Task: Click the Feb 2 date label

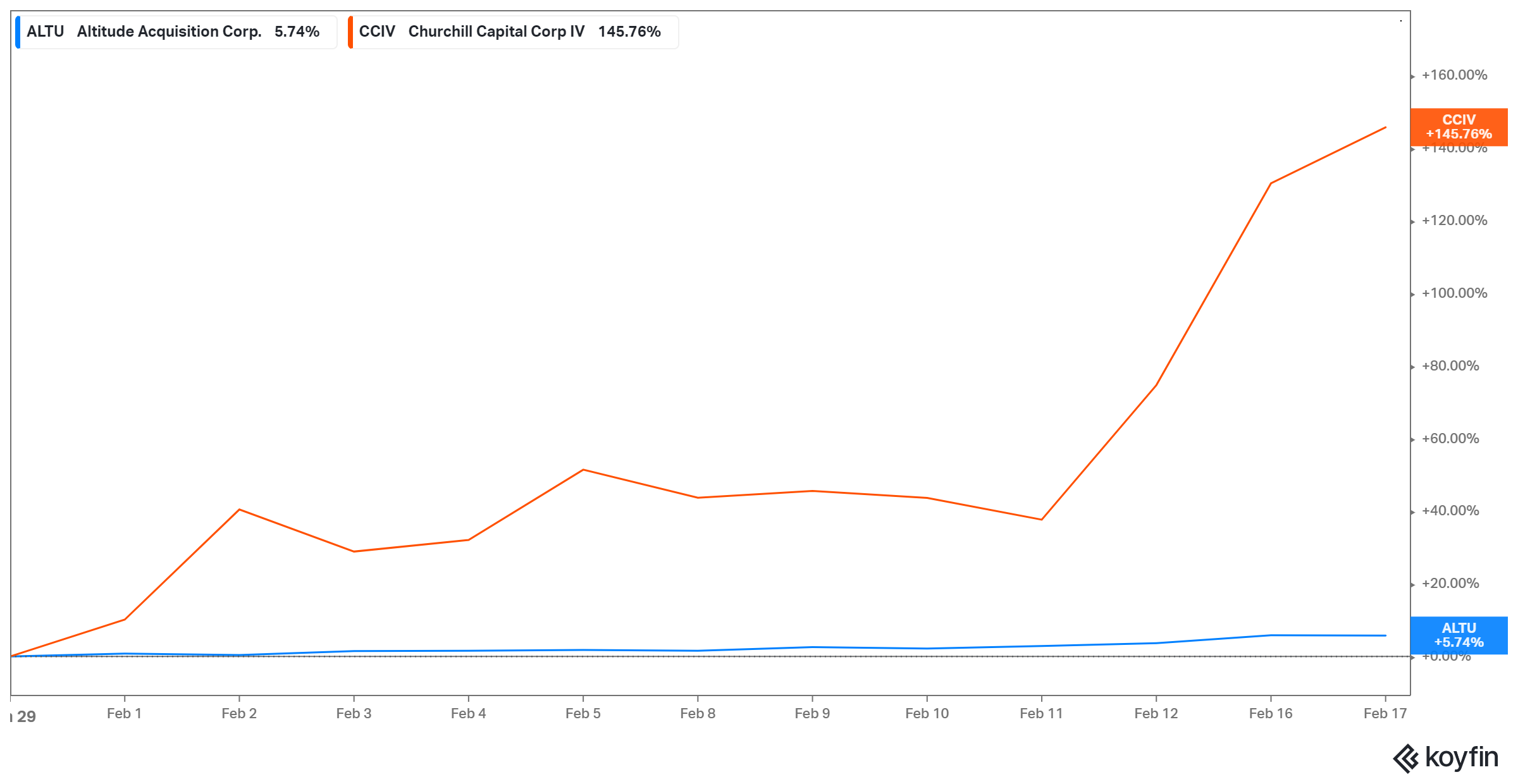Action: click(x=239, y=713)
